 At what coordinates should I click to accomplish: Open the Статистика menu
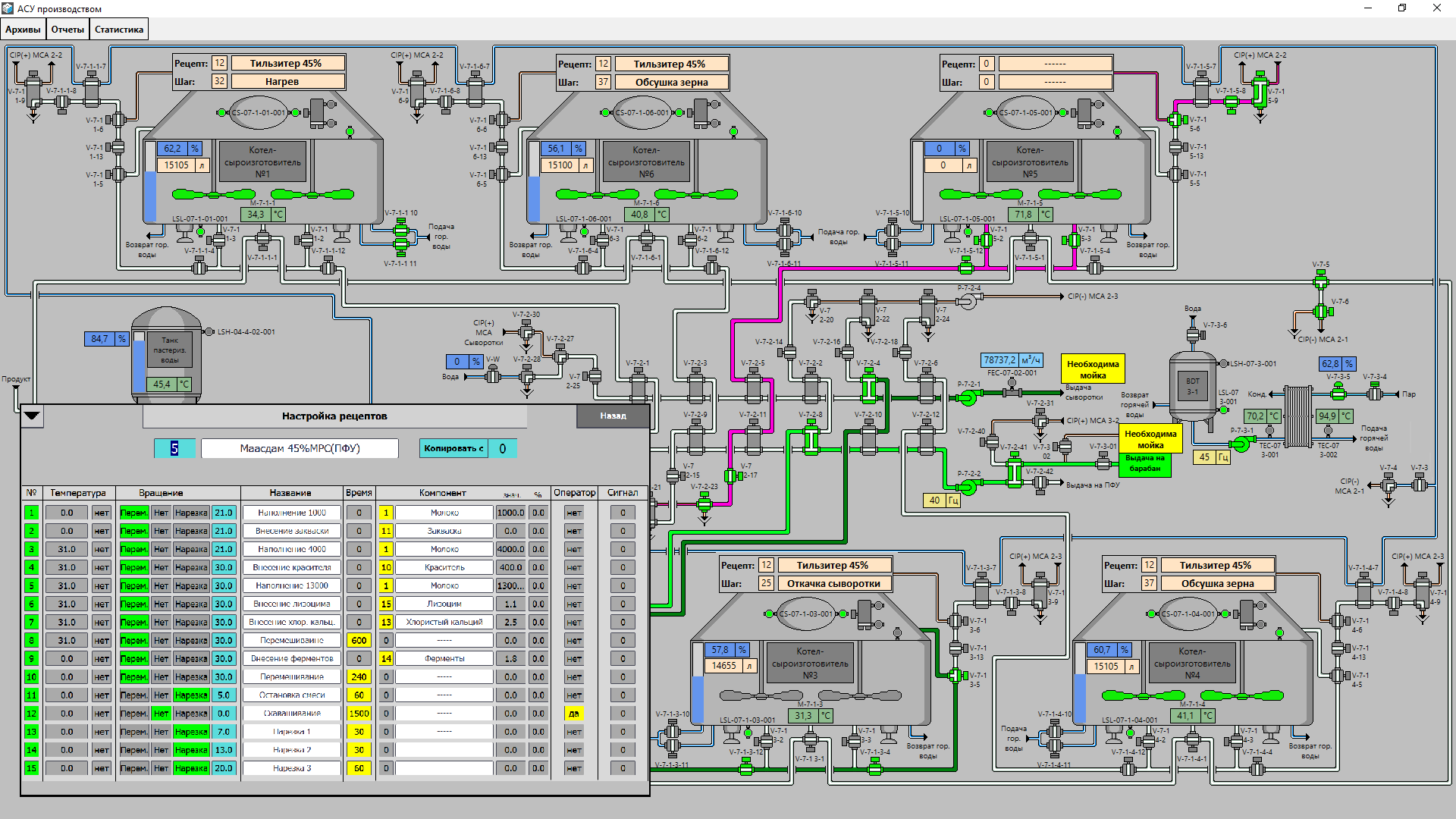coord(118,30)
